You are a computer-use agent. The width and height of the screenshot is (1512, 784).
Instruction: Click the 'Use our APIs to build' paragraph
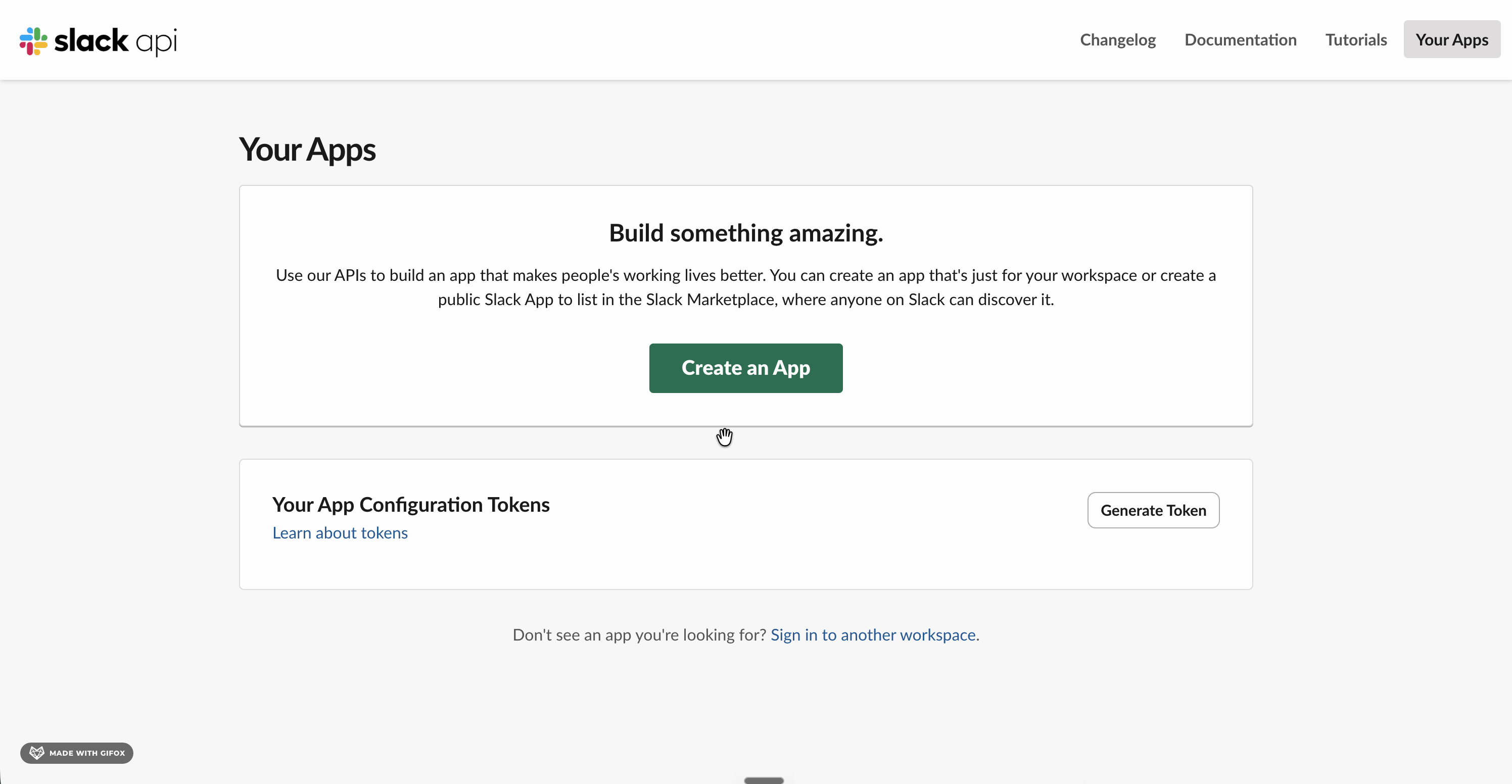(745, 287)
